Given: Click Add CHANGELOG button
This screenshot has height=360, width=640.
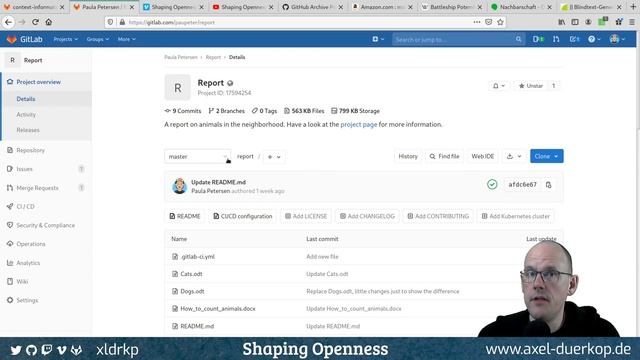Looking at the screenshot, I should coord(367,216).
